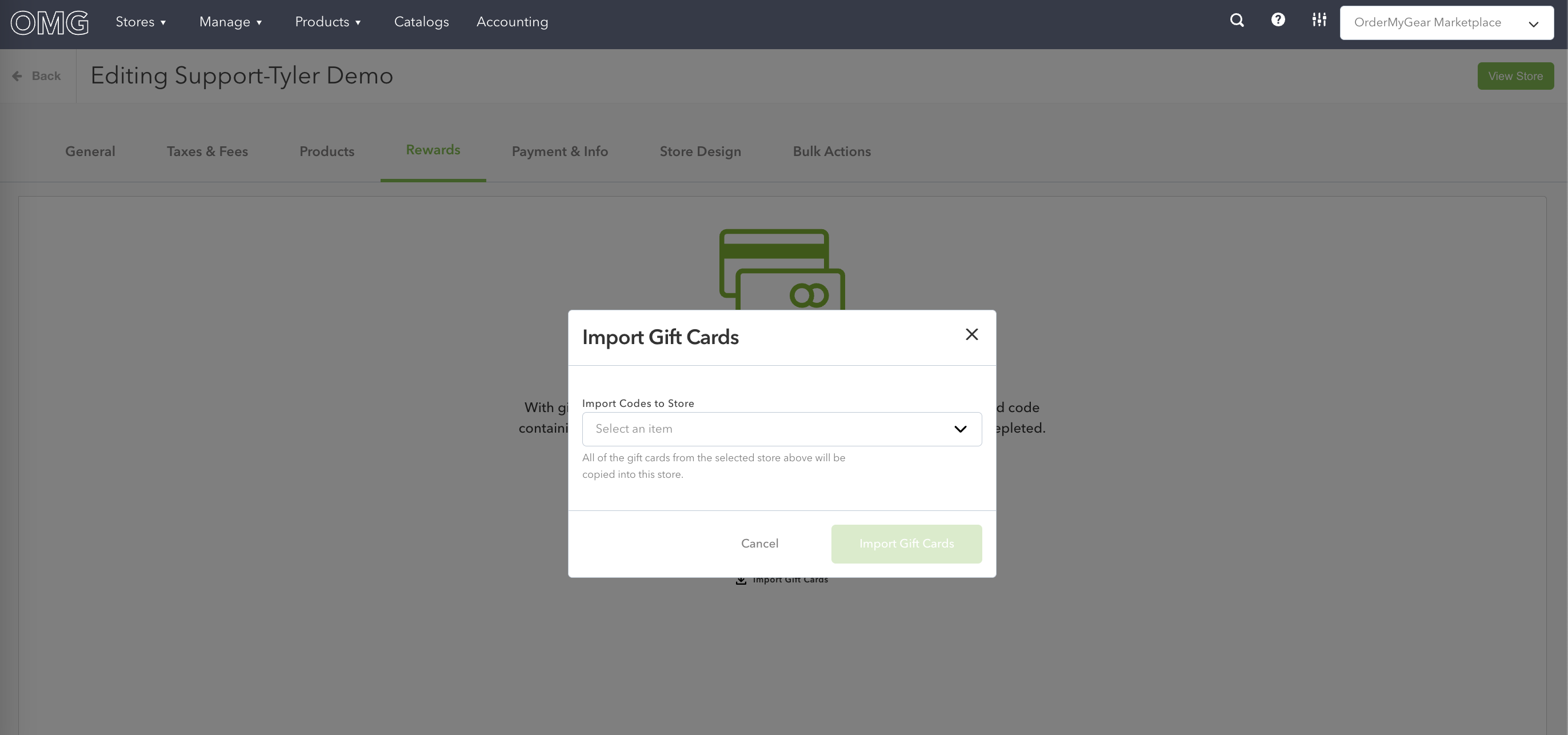Click the OMG logo
The image size is (1568, 735).
pos(49,23)
